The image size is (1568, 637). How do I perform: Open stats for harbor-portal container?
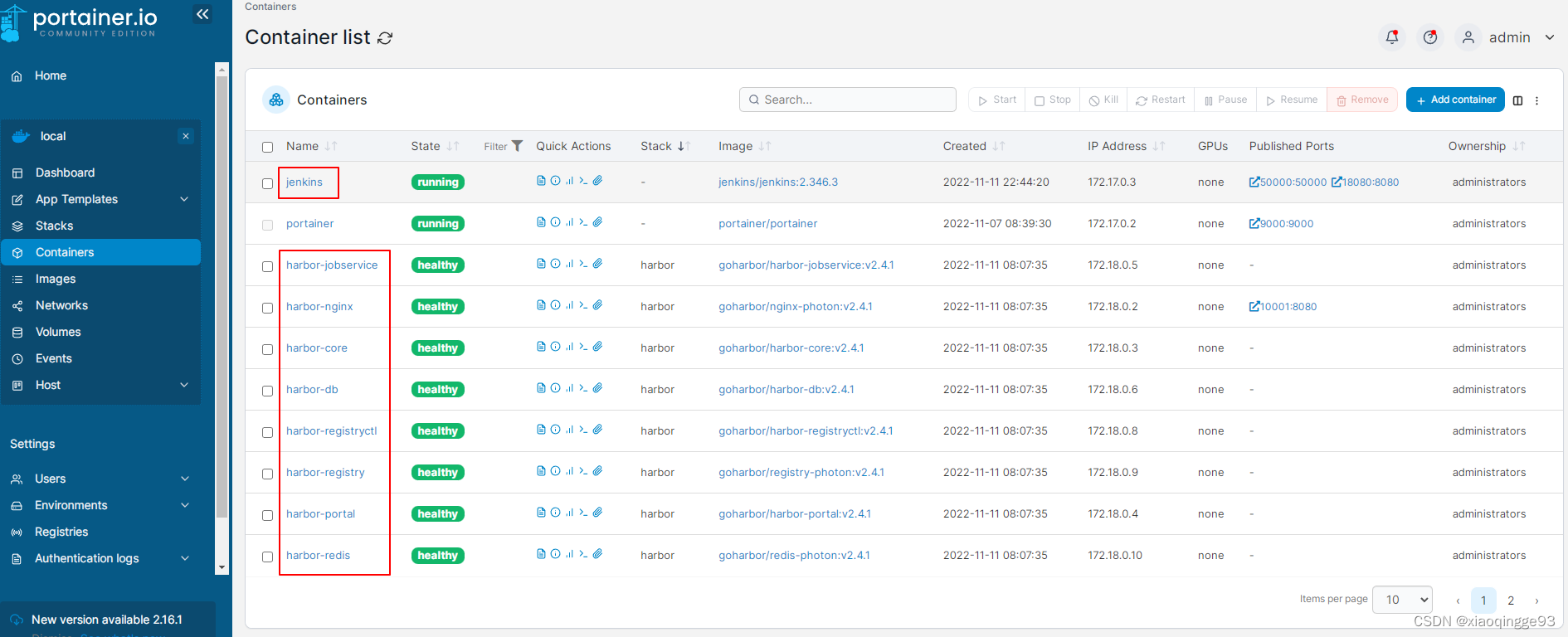569,513
